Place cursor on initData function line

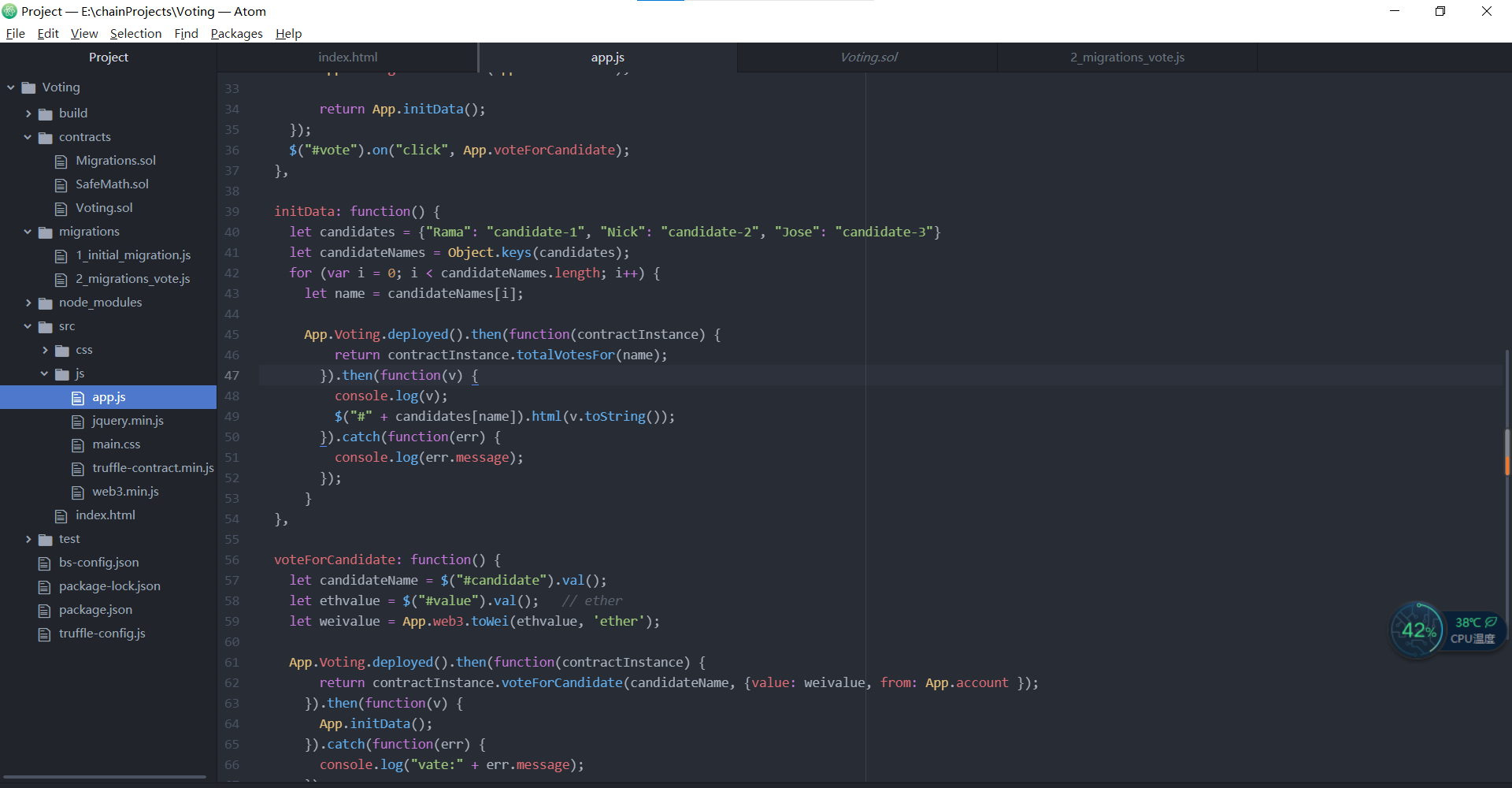(x=357, y=212)
